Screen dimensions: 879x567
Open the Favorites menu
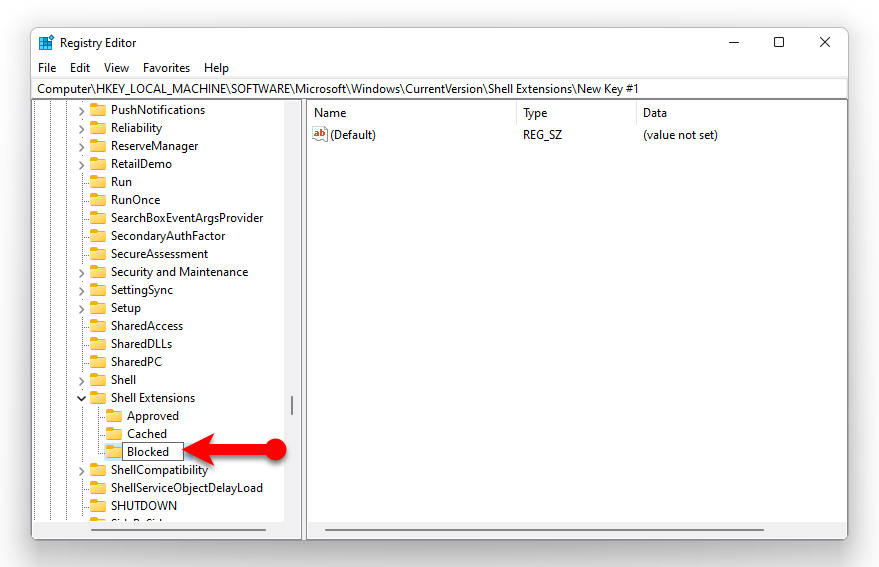point(166,68)
